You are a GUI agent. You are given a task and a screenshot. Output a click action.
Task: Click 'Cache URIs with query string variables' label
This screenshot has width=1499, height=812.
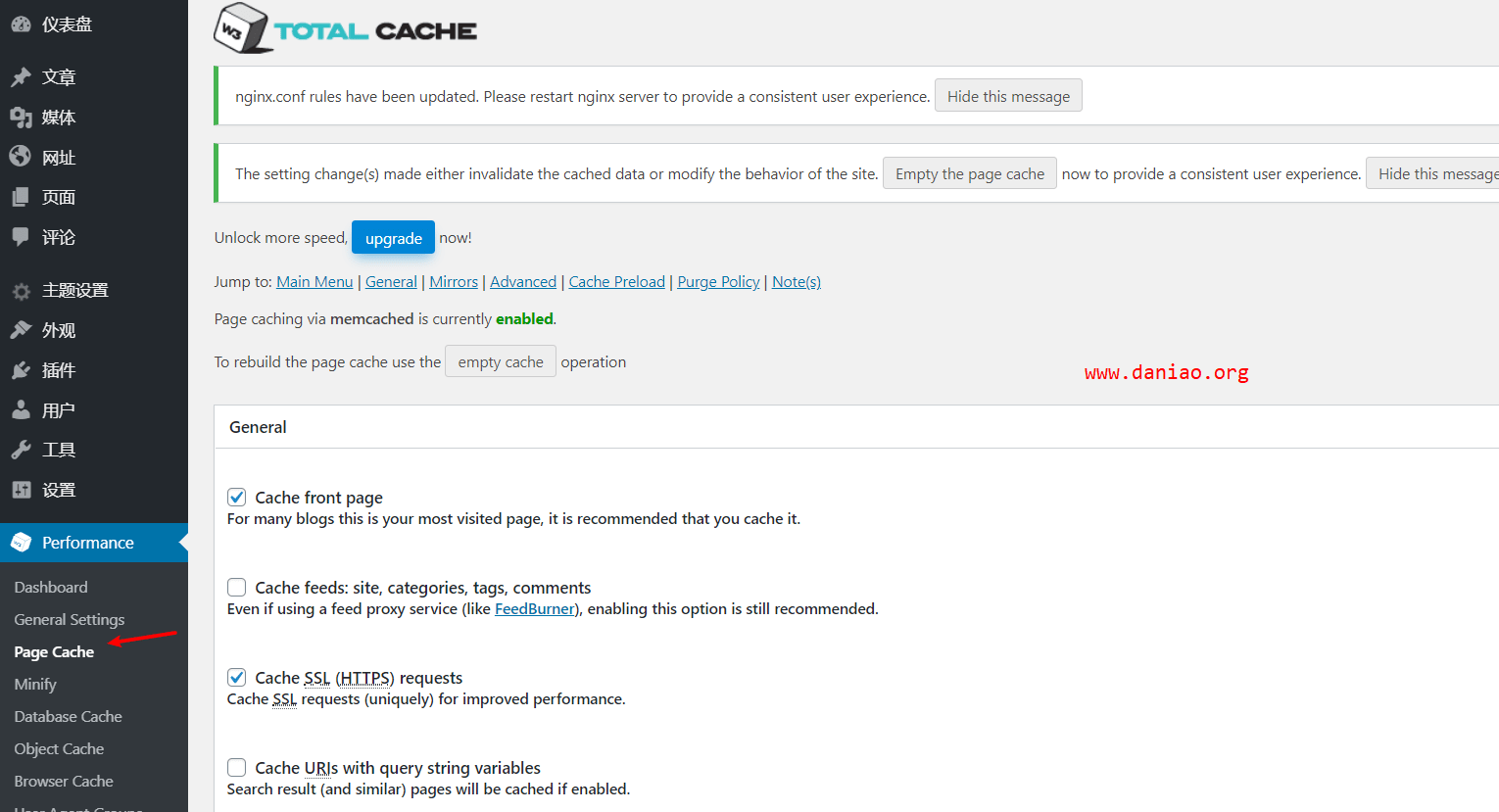pos(398,768)
